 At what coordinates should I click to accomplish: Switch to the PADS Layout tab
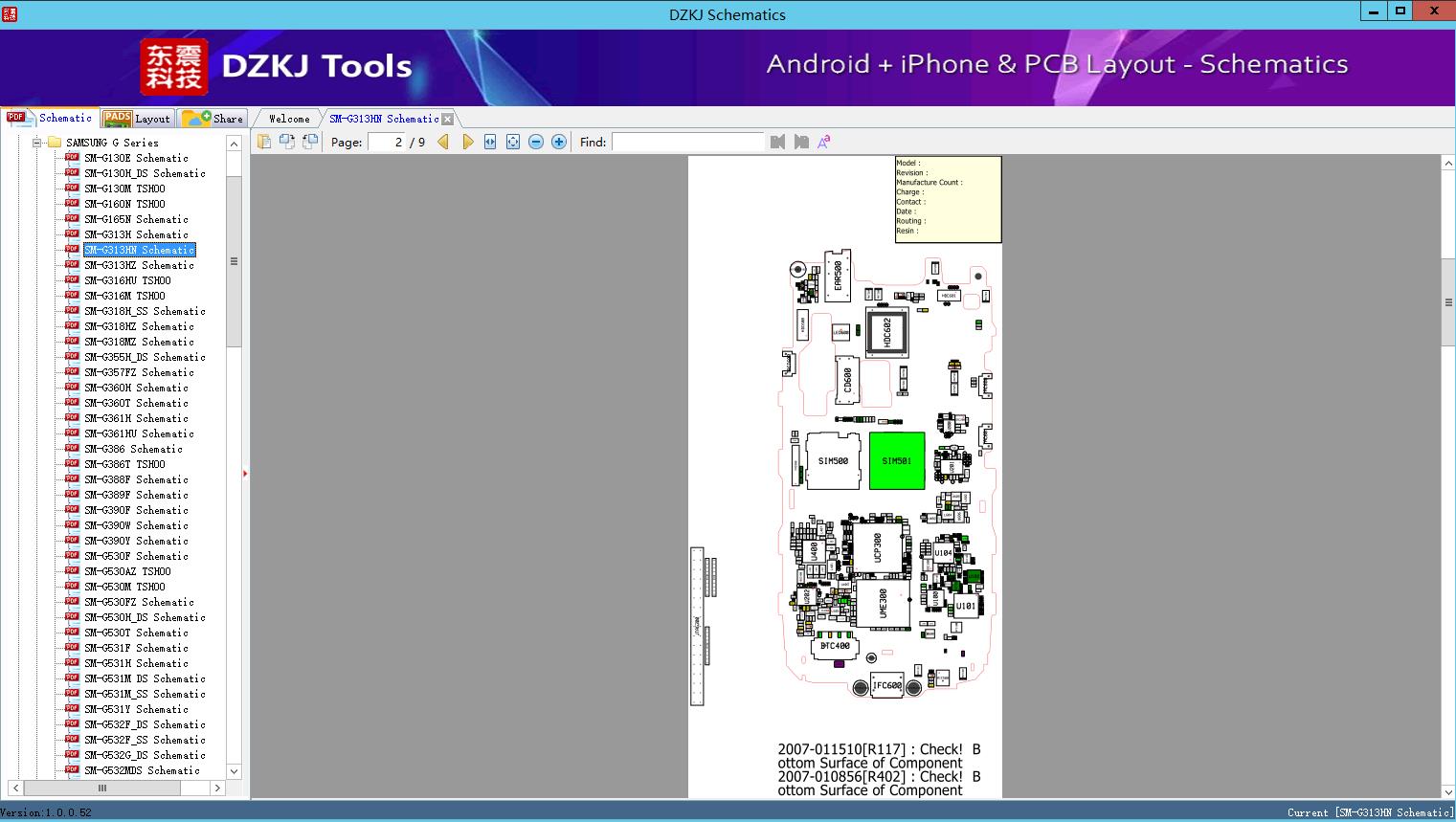coord(137,119)
